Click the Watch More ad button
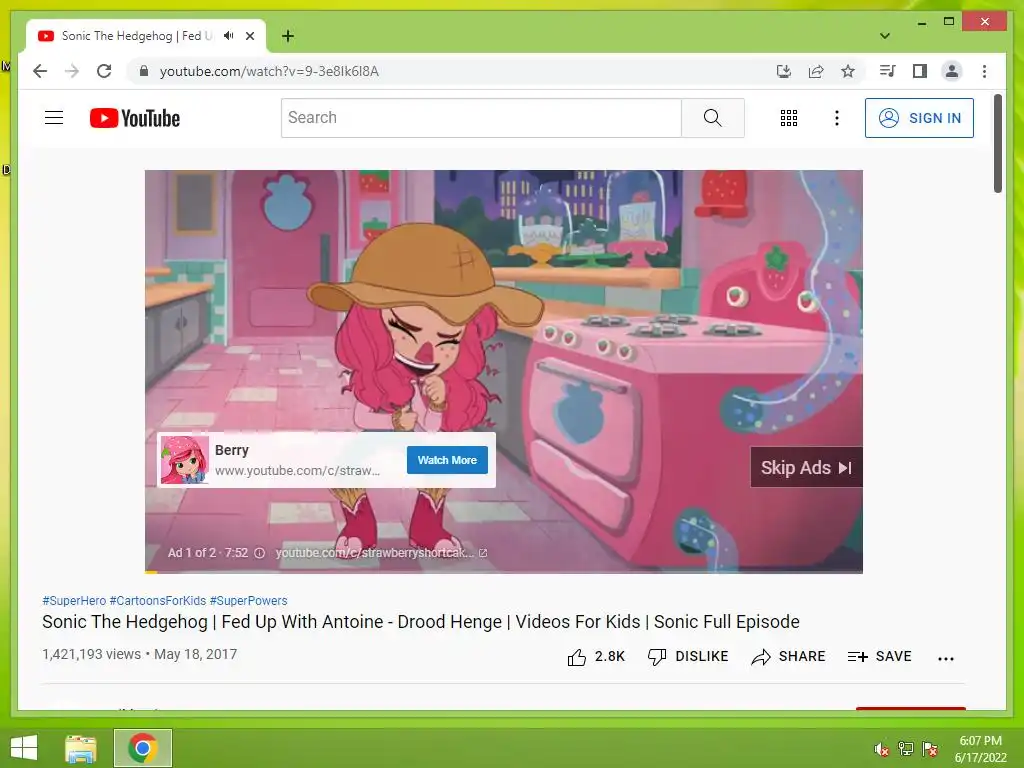The image size is (1024, 768). pos(447,460)
